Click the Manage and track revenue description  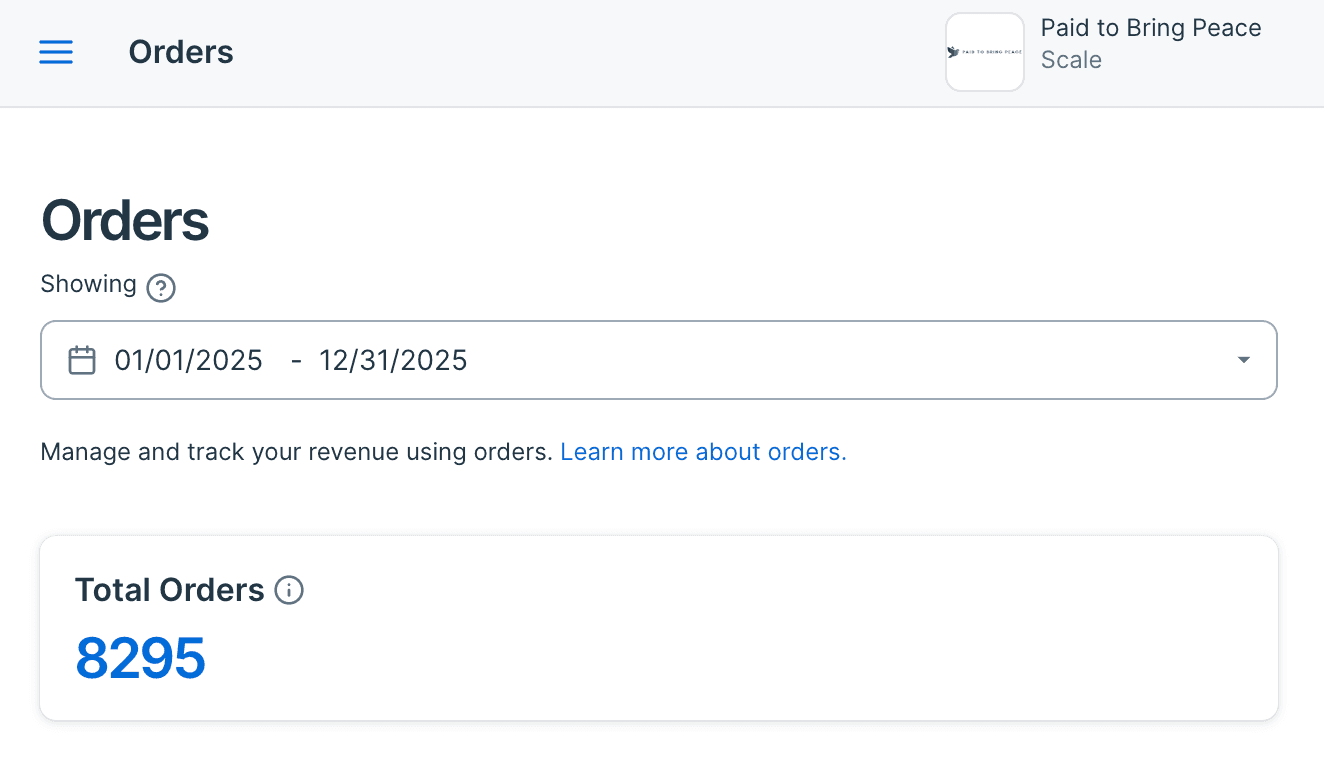(296, 452)
